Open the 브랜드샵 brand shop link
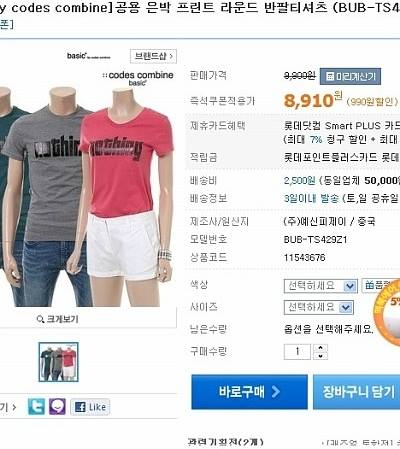The width and height of the screenshot is (400, 449). 153,56
